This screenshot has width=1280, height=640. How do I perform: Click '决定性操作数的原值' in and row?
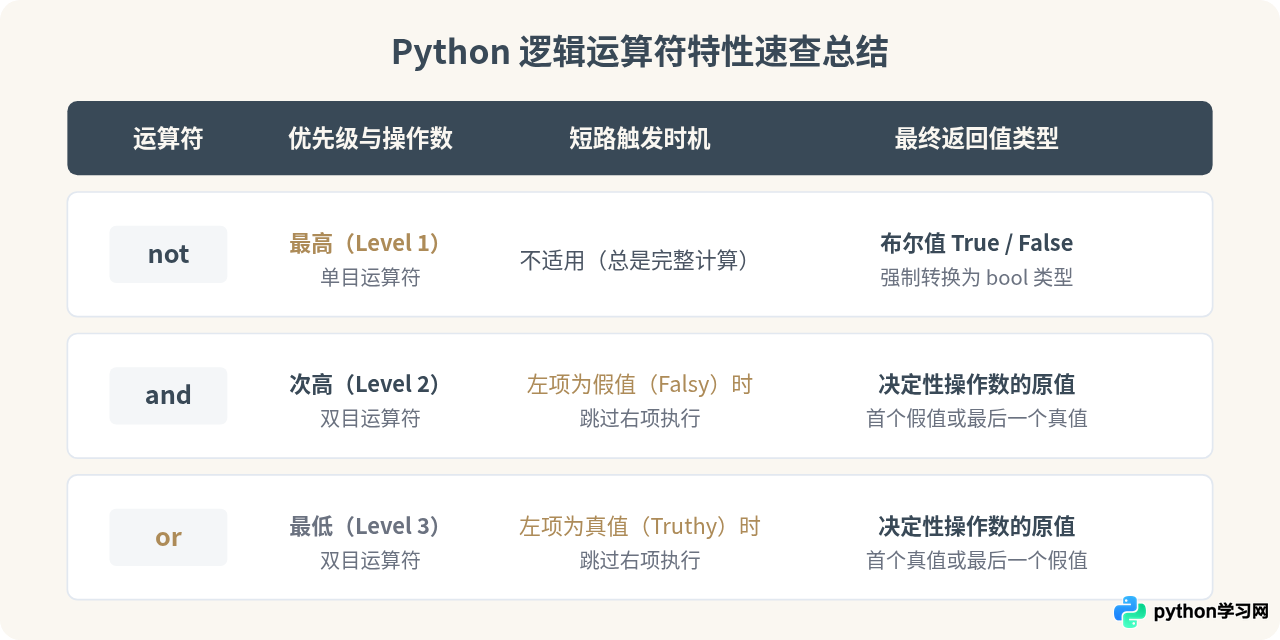pos(976,384)
